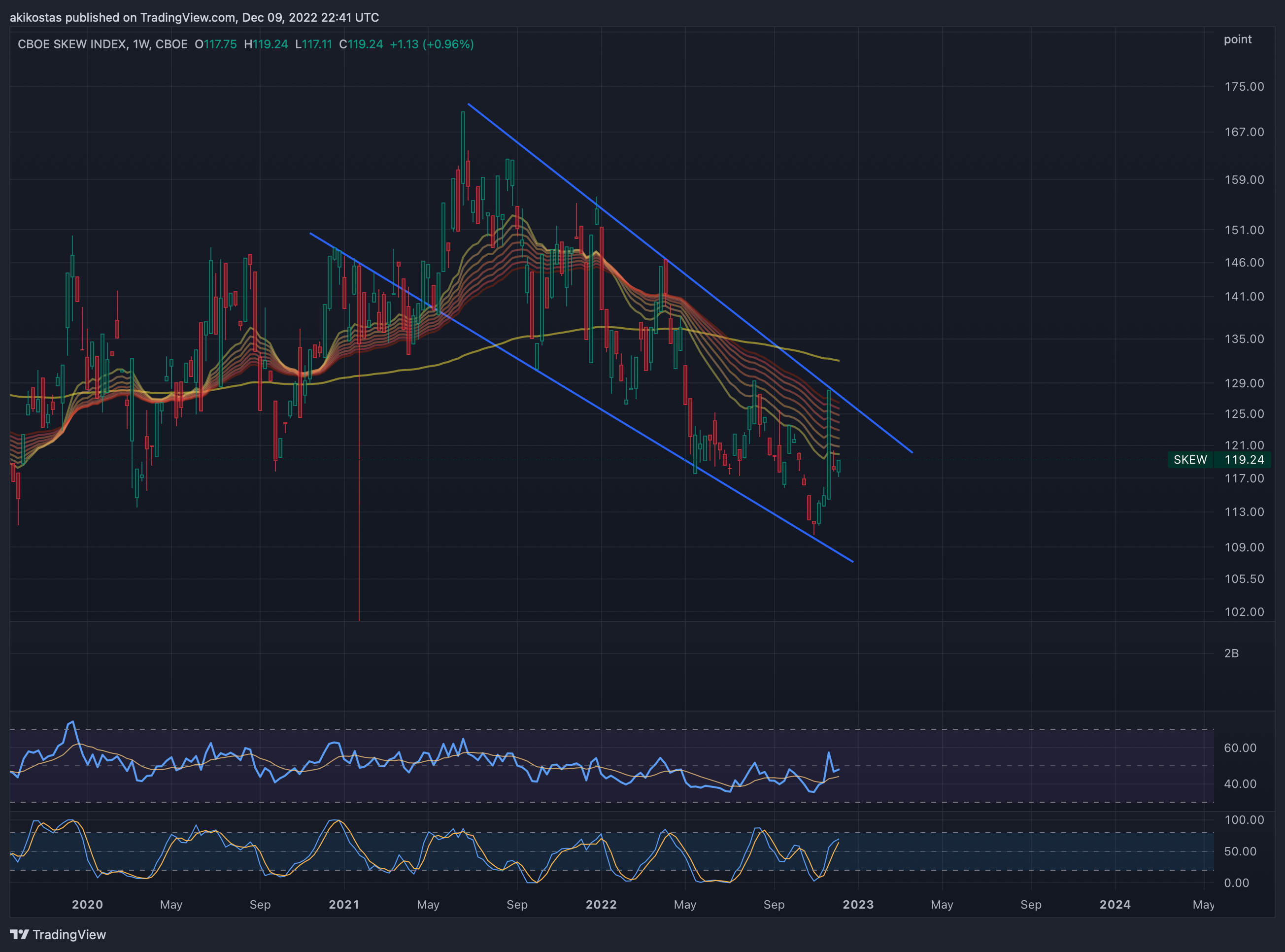
Task: Click the 167.00 price axis label
Action: tap(1244, 132)
